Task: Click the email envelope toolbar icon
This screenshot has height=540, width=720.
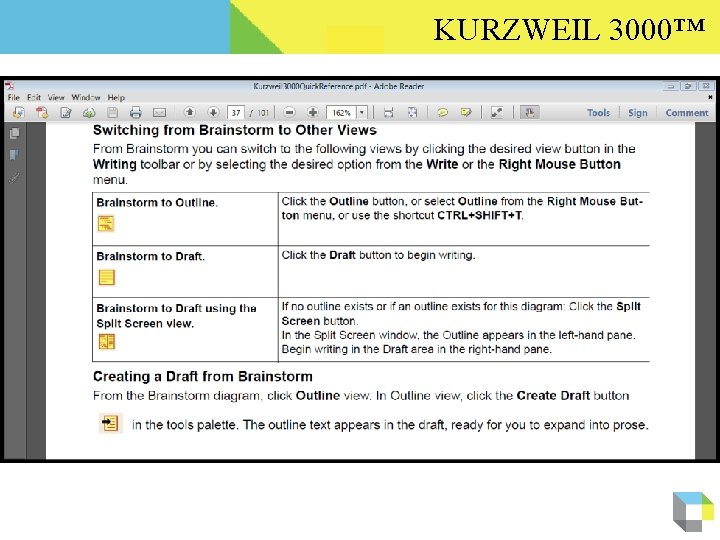Action: [x=159, y=112]
